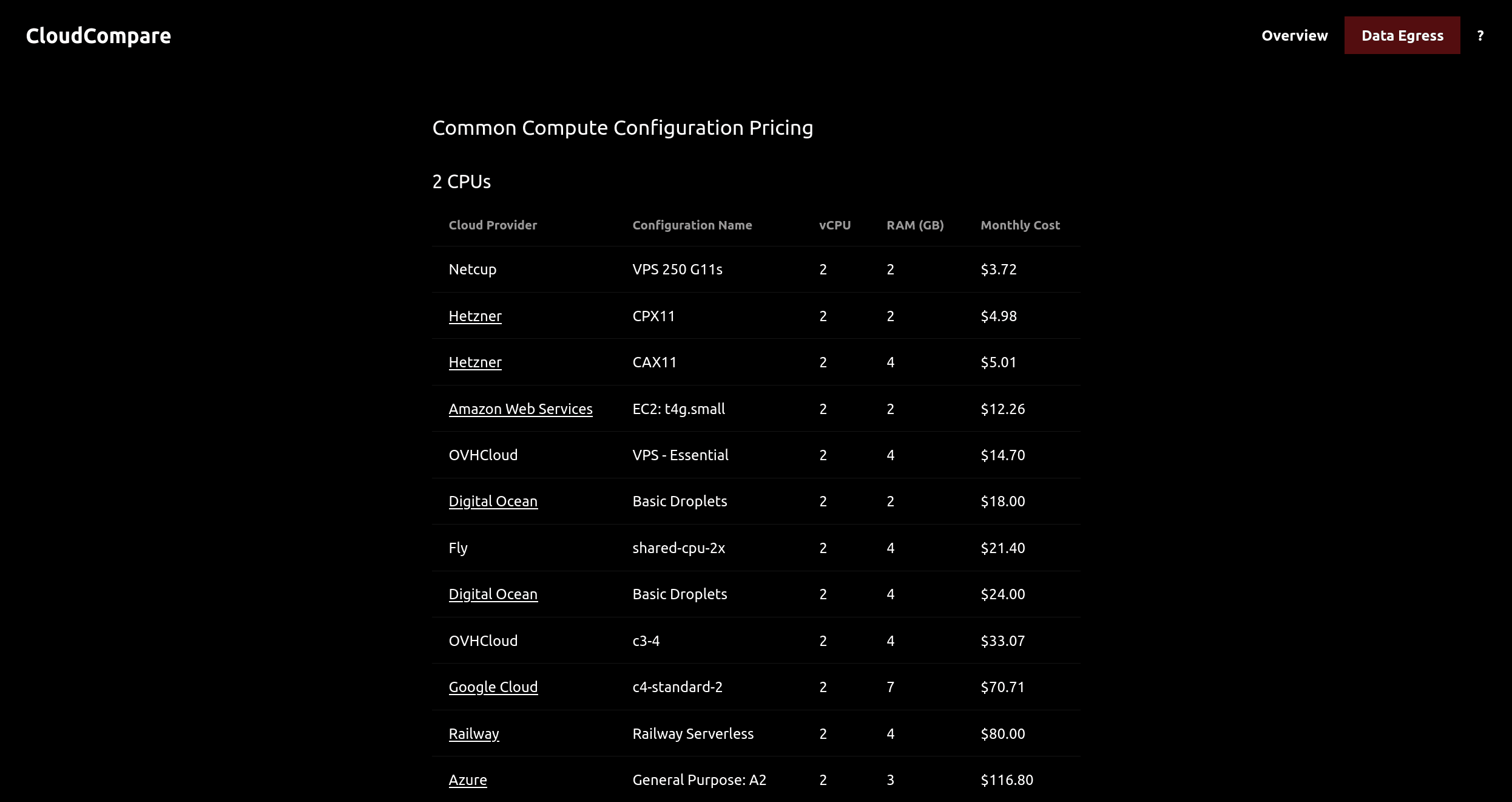1512x802 pixels.
Task: Sort by Configuration Name column header
Action: click(x=692, y=224)
